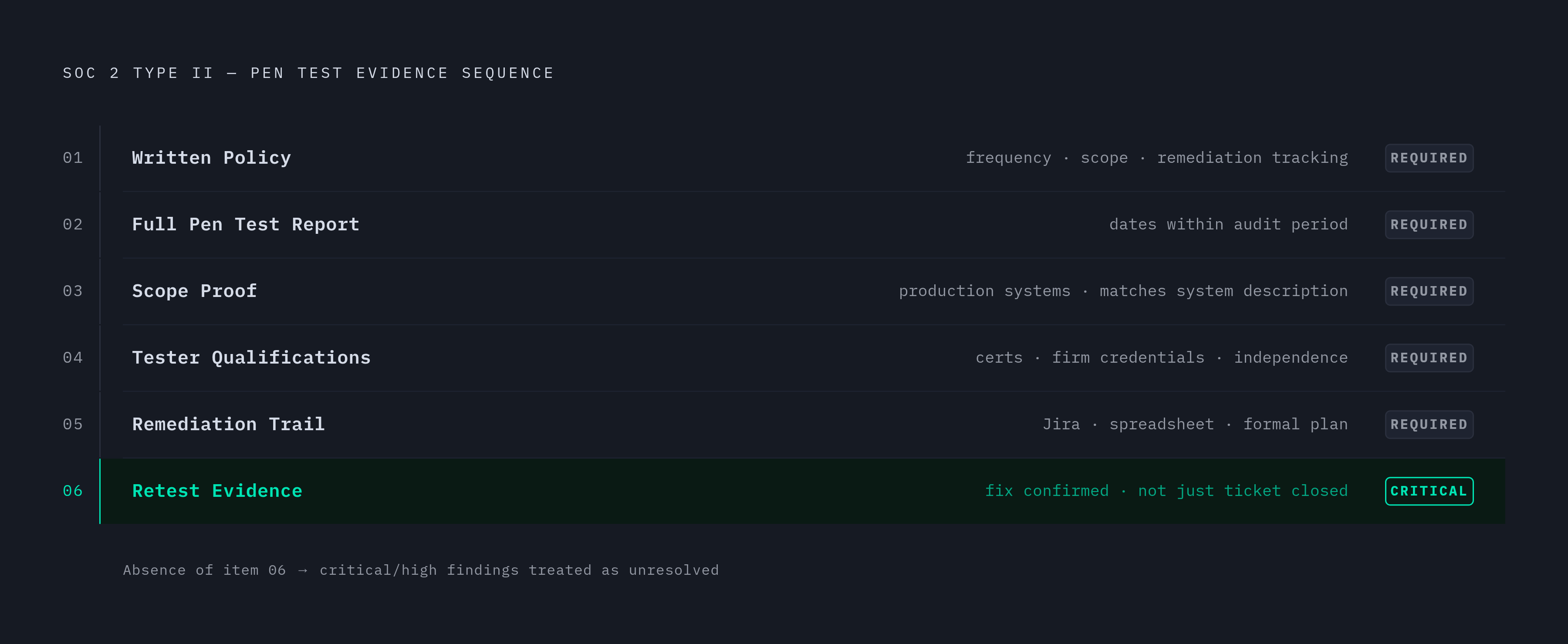This screenshot has height=644, width=1568.
Task: Select the 'Scope Proof' row title
Action: point(194,291)
